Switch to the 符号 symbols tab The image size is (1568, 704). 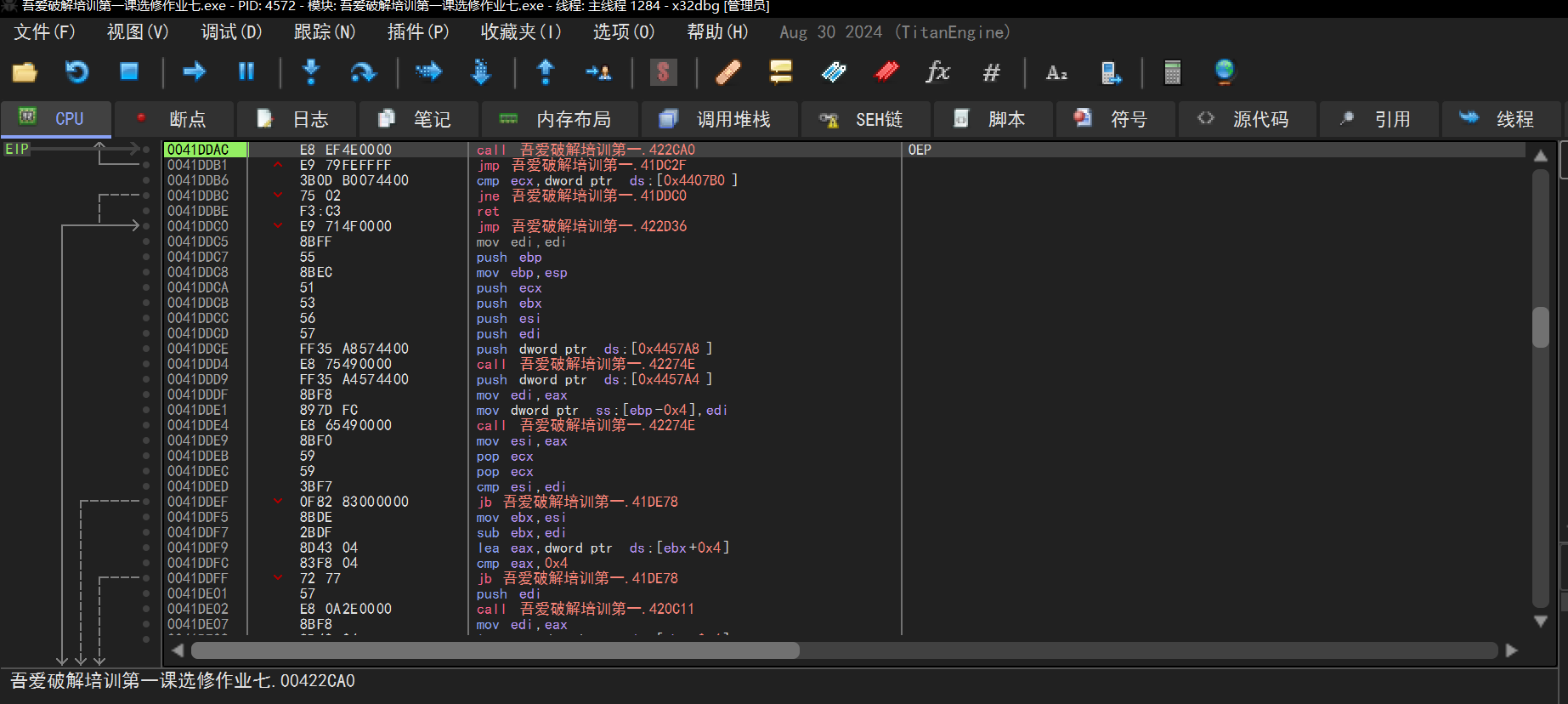pos(1116,119)
